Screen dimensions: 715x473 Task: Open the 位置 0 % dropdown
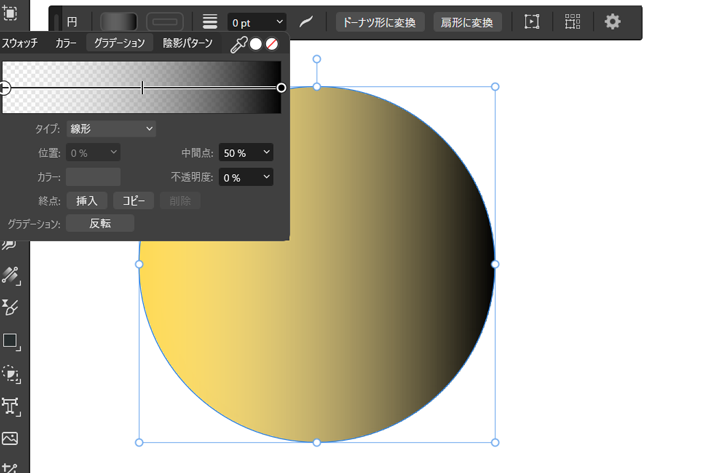click(93, 153)
